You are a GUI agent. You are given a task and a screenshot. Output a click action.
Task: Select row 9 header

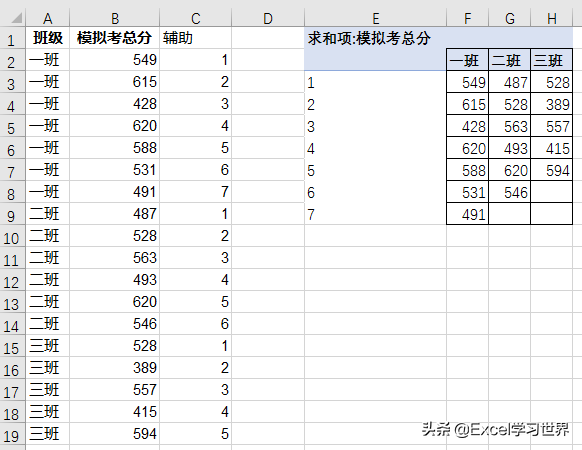(13, 214)
